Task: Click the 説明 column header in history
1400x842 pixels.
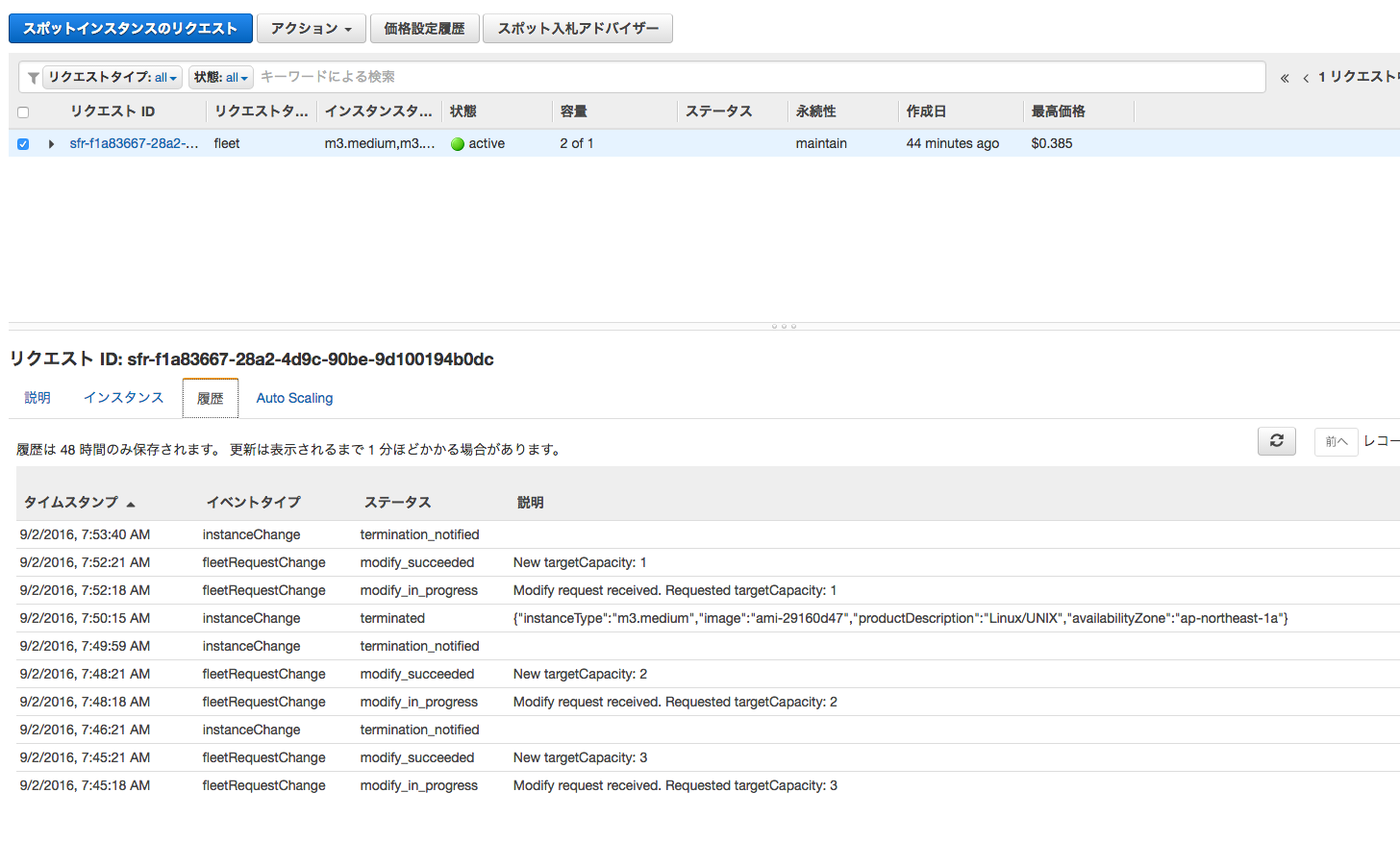Action: pos(531,503)
